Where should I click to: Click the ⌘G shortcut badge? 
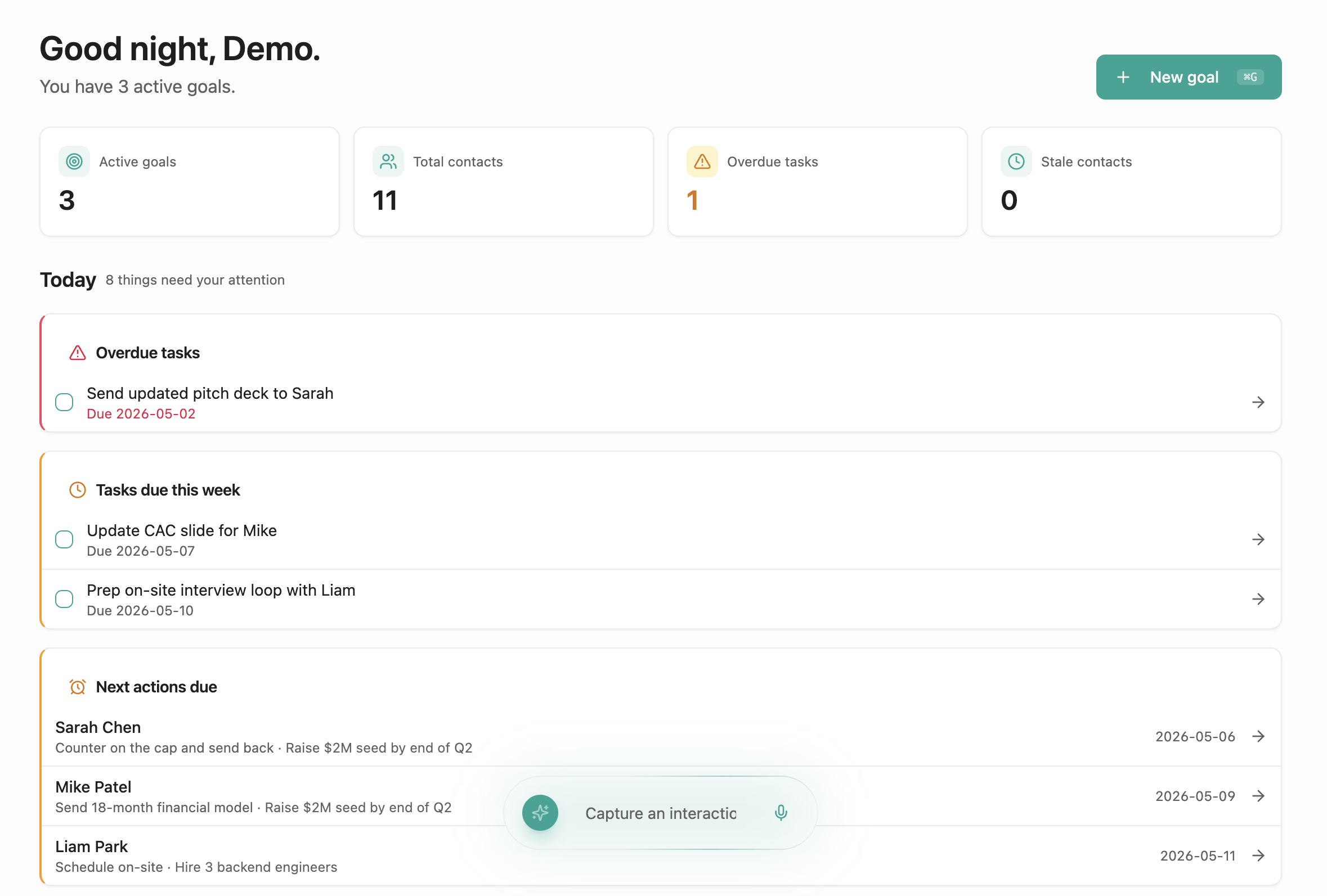(x=1250, y=77)
